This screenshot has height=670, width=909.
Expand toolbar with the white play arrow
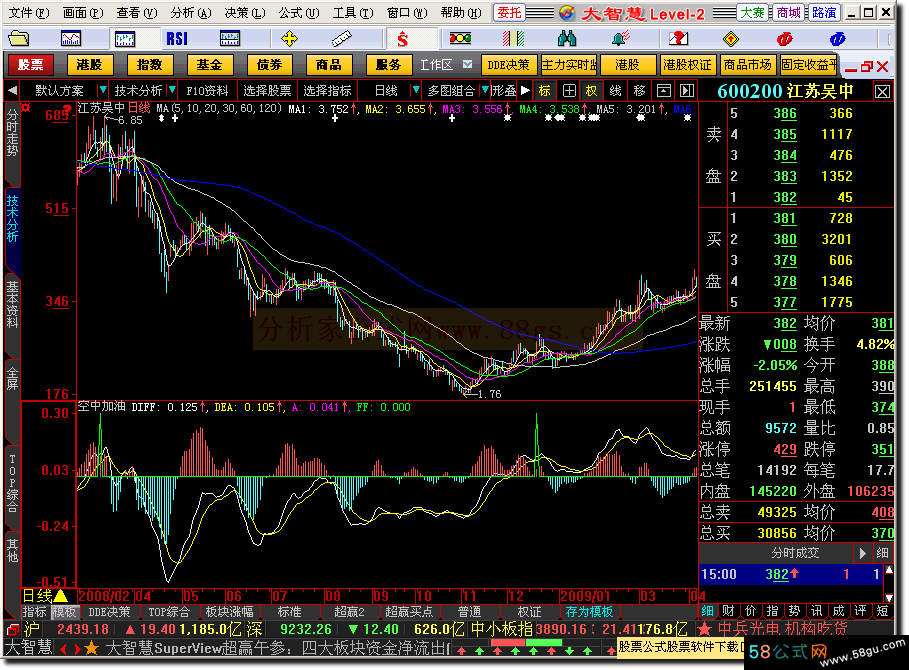tap(525, 90)
